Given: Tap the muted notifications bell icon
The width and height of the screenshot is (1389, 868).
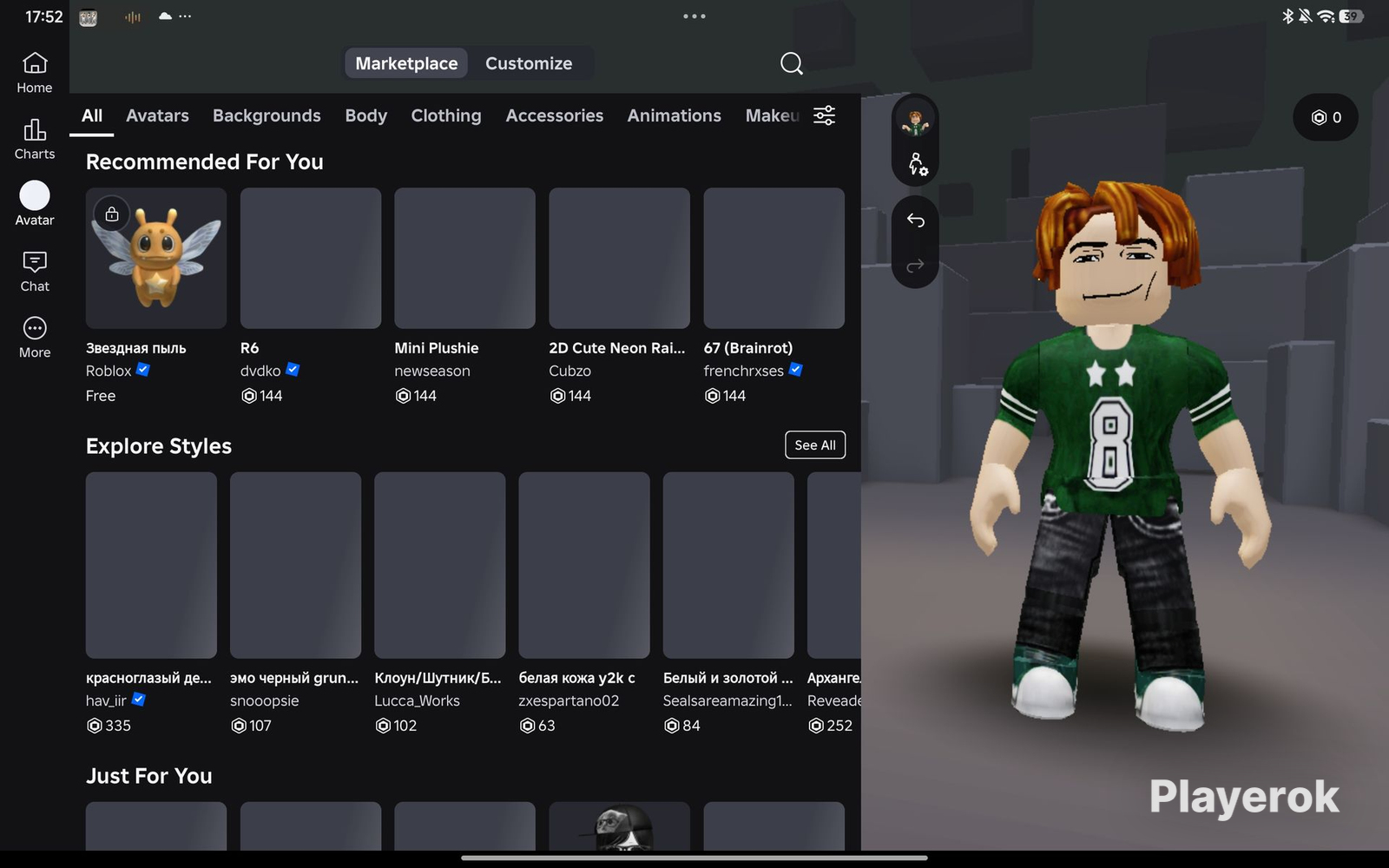Looking at the screenshot, I should click(x=1305, y=16).
